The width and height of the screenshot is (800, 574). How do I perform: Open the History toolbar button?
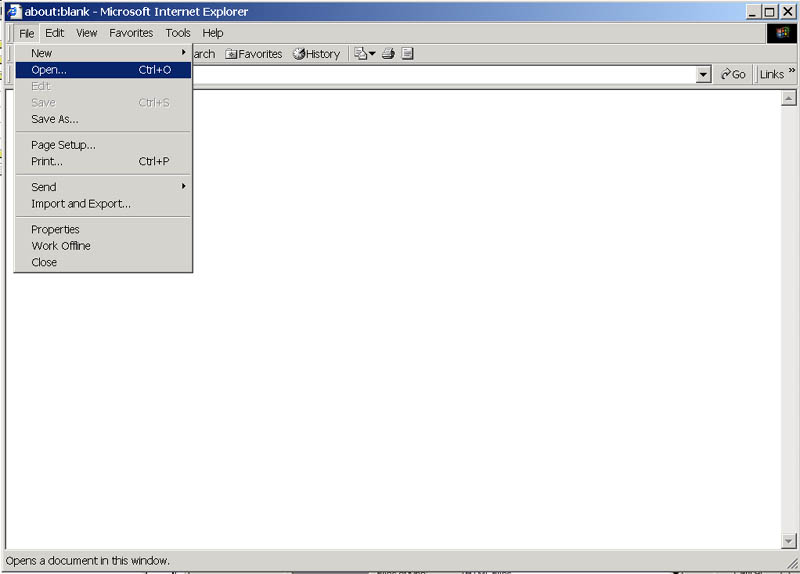(x=316, y=54)
